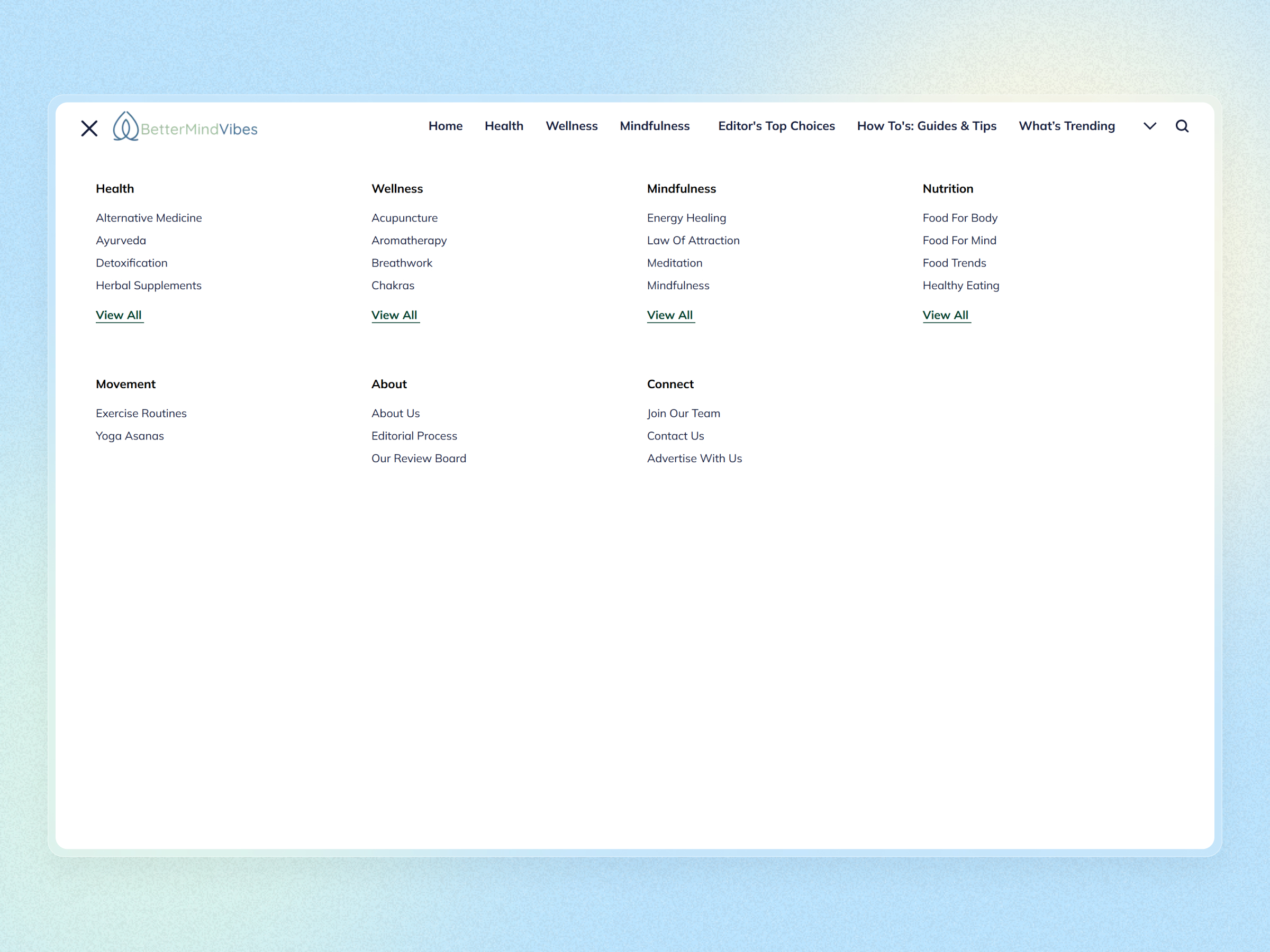Go to What's Trending nav item

pos(1066,126)
